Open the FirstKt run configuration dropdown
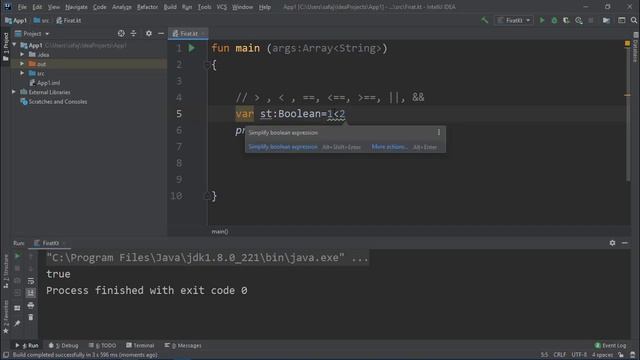 [x=514, y=20]
